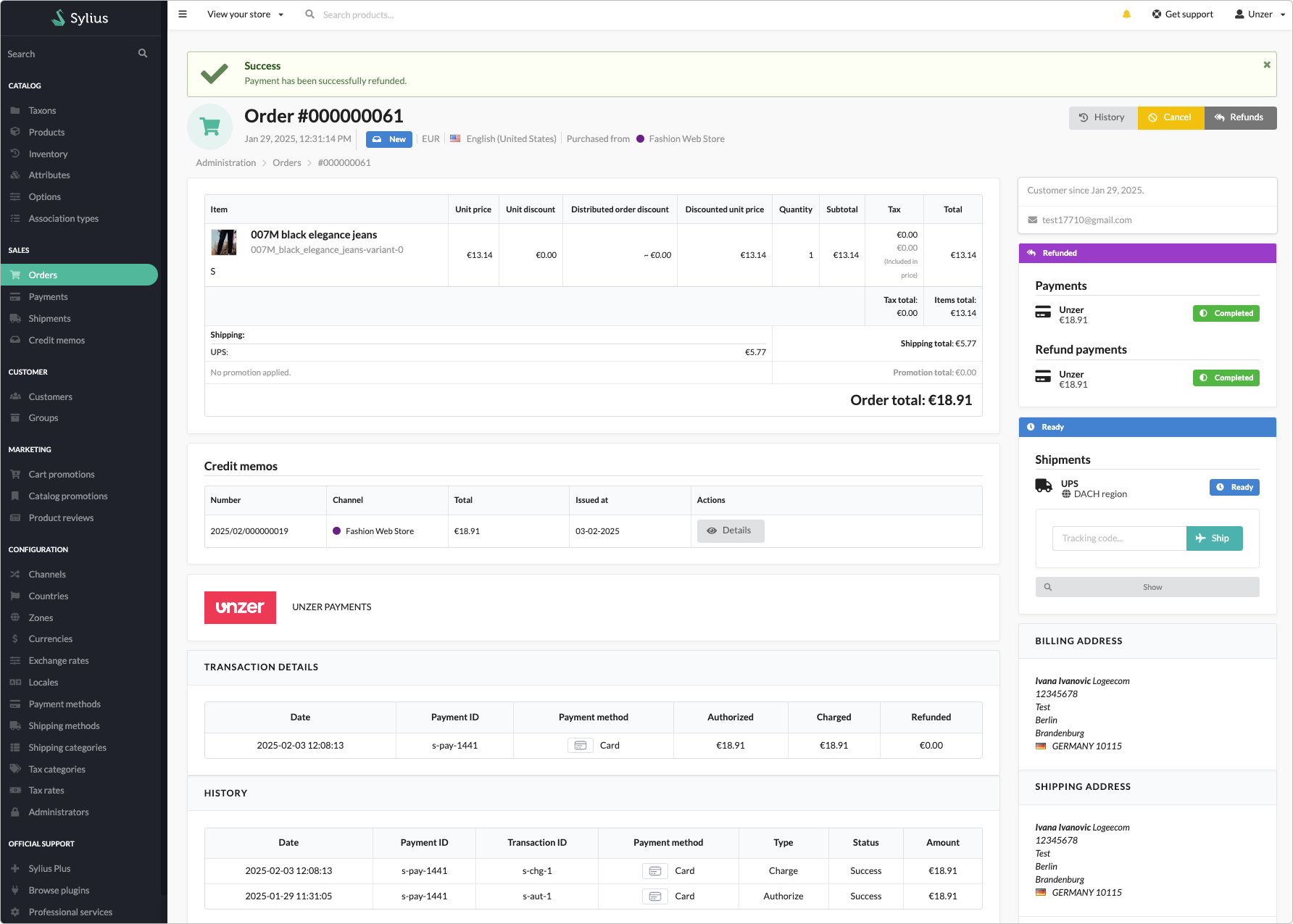Open Get support link
This screenshot has width=1293, height=924.
coord(1182,14)
